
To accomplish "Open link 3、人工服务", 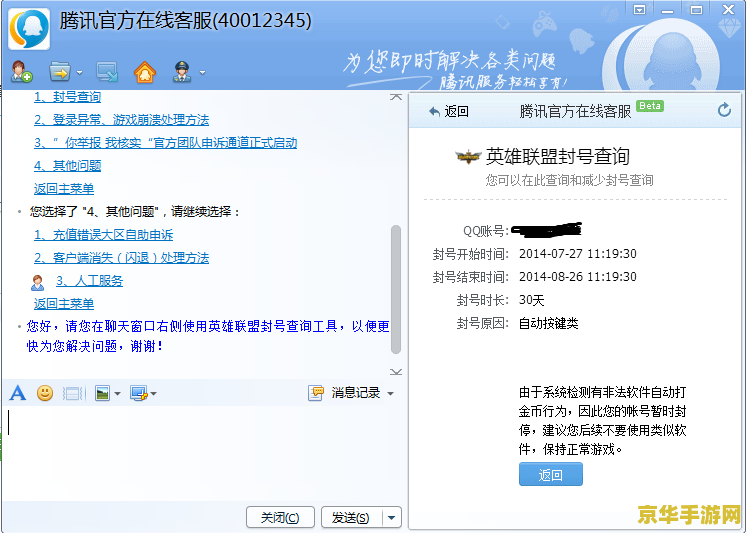I will 90,281.
